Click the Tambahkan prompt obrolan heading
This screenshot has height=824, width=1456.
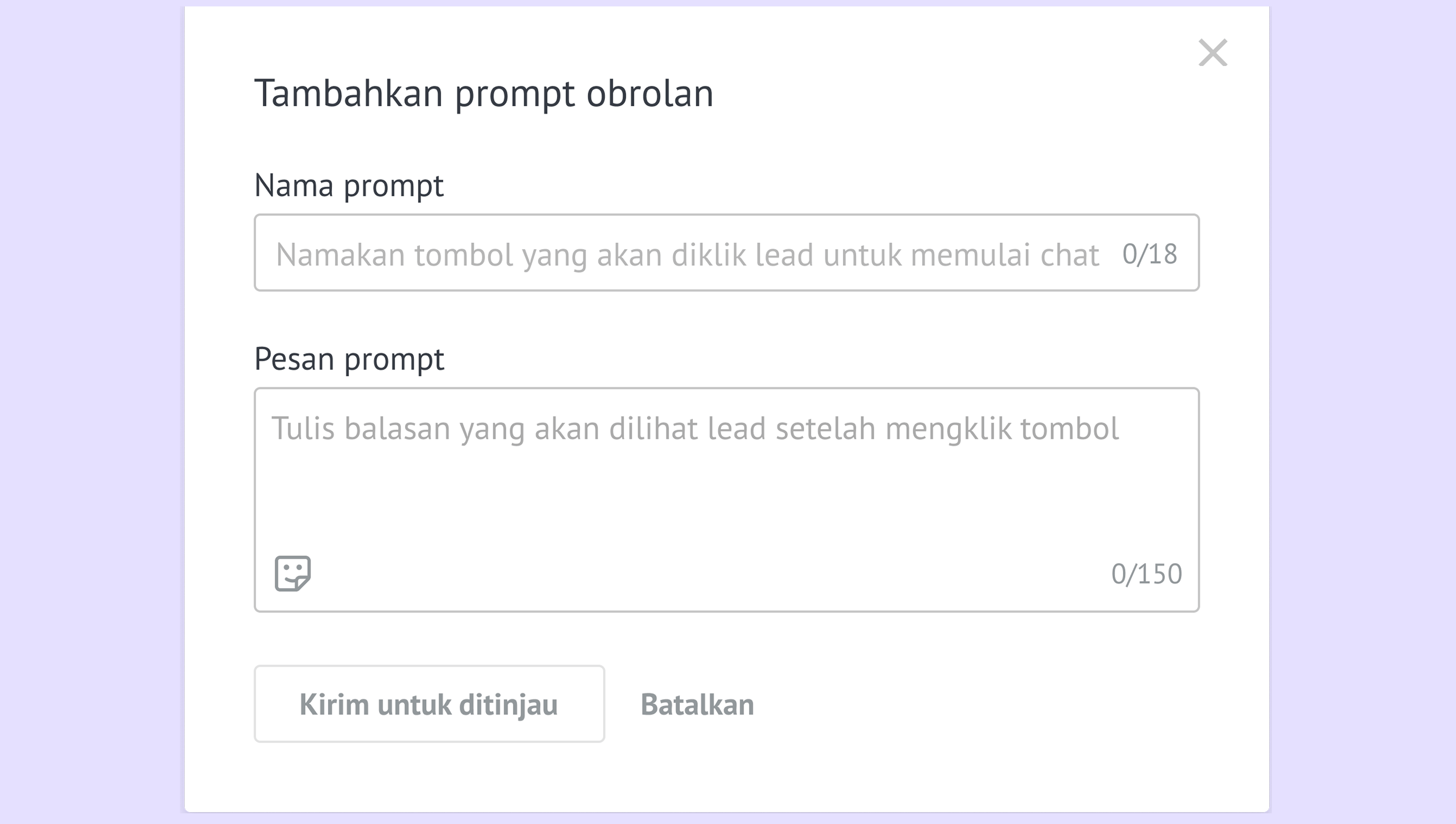483,94
